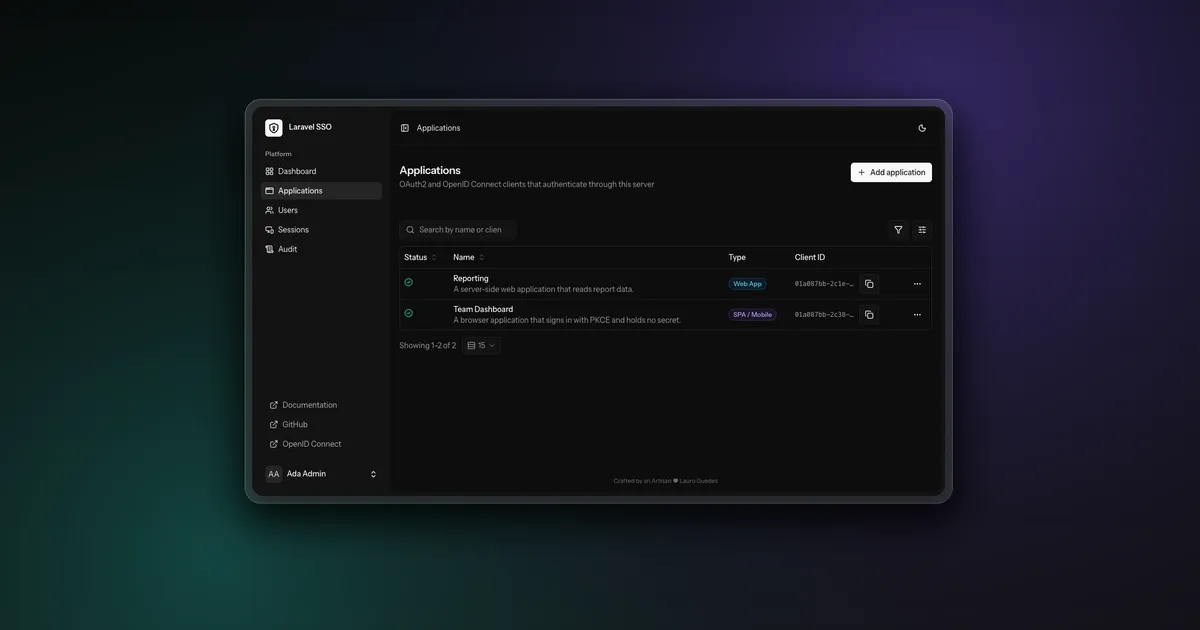Click Applications breadcrumb in top bar
The height and width of the screenshot is (630, 1200).
point(438,128)
